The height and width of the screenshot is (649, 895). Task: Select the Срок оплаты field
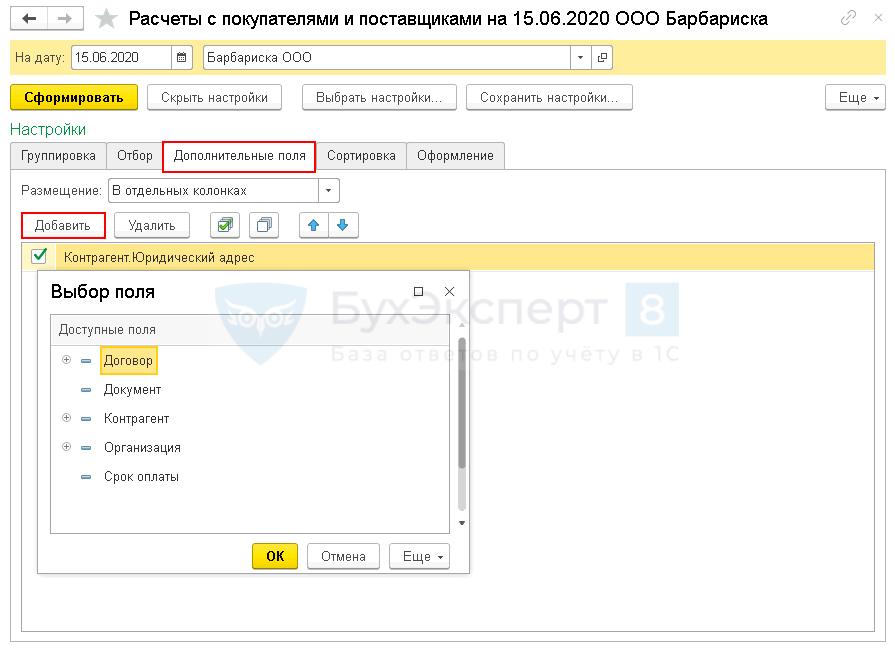[141, 477]
